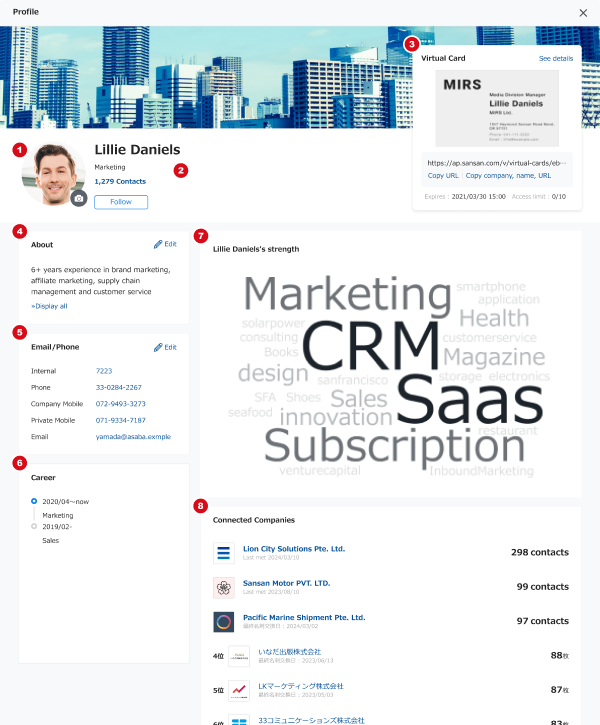Click the LK Marketing company logo icon
This screenshot has height=725, width=600.
click(239, 690)
